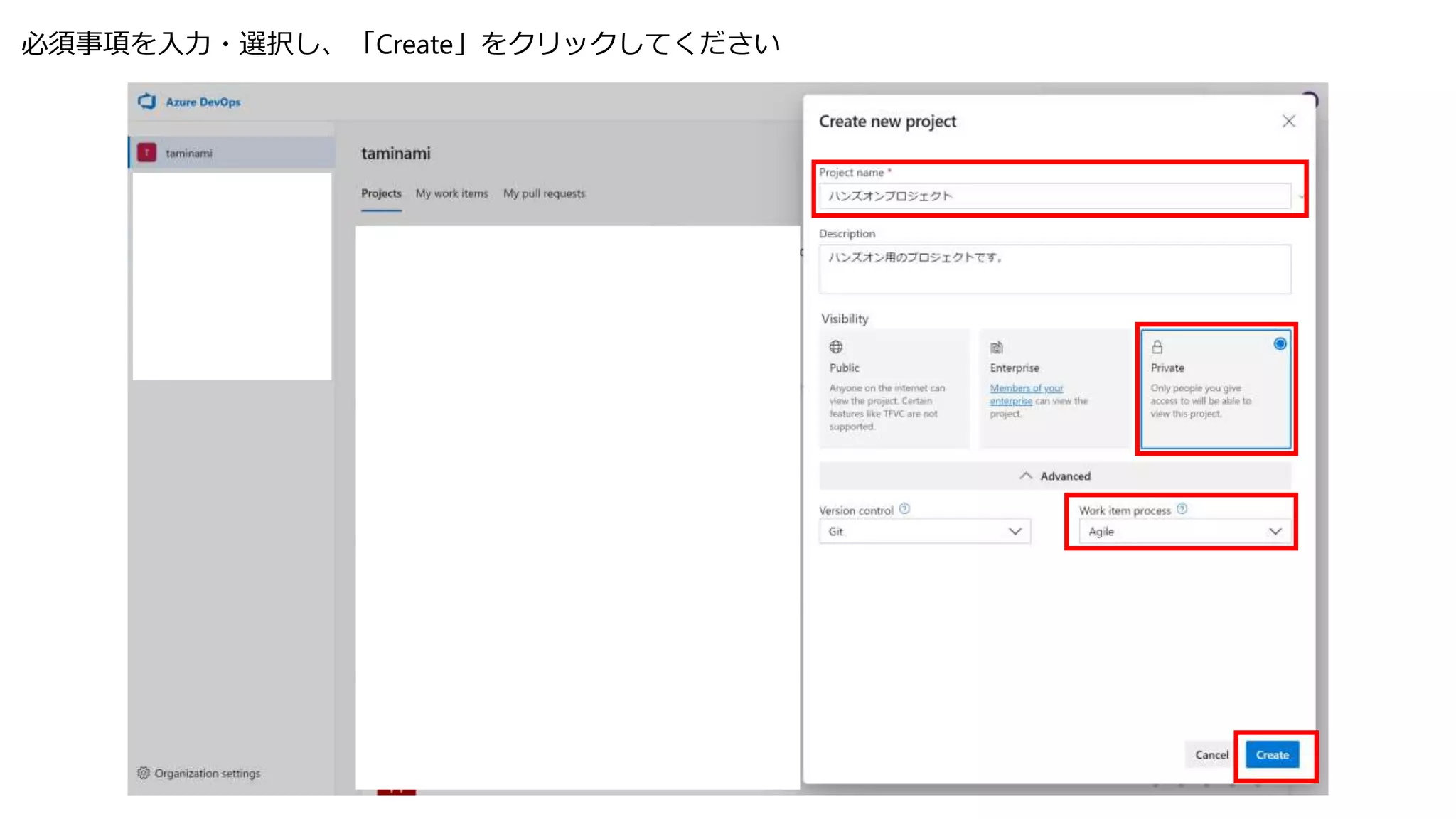The width and height of the screenshot is (1456, 819).
Task: Click into the Project name field
Action: pyautogui.click(x=1055, y=196)
